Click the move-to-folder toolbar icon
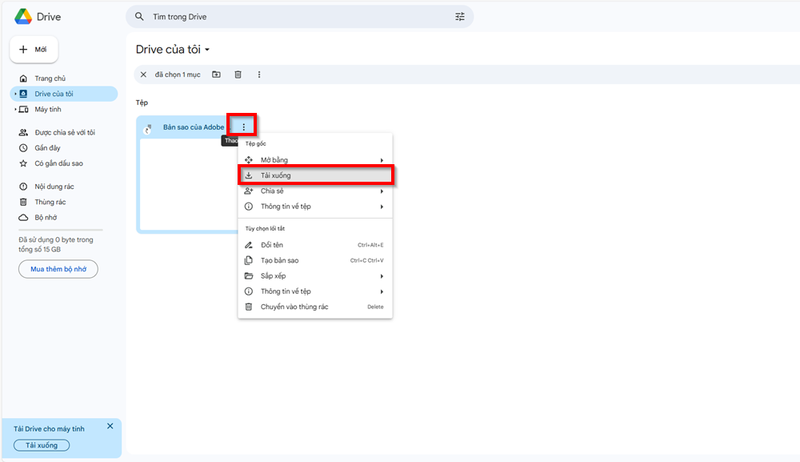The height and width of the screenshot is (462, 800). point(216,74)
